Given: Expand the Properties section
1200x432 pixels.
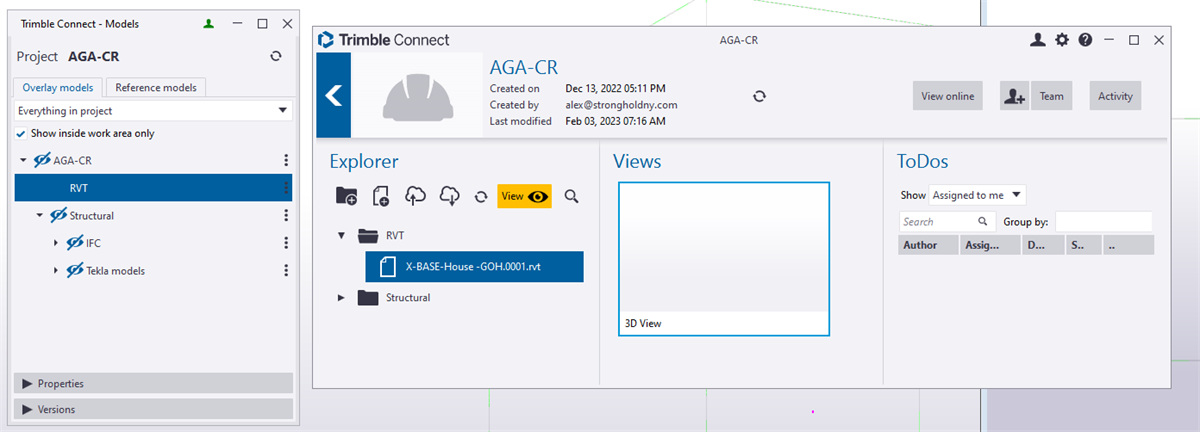Looking at the screenshot, I should click(154, 383).
